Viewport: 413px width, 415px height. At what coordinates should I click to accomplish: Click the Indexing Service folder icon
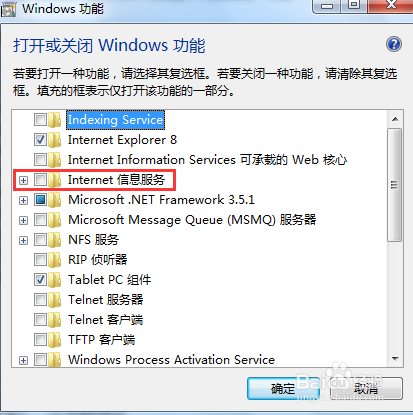tap(54, 120)
